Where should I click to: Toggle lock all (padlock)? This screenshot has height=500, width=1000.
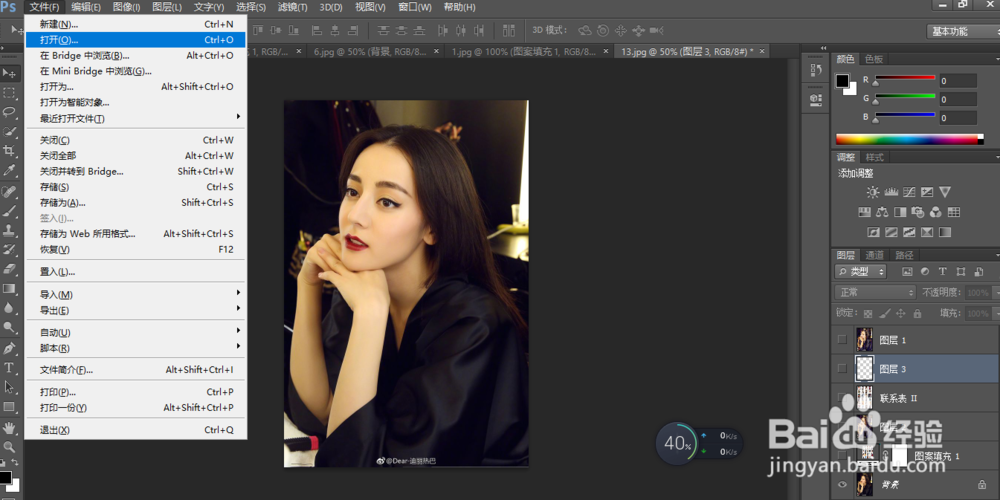pyautogui.click(x=917, y=314)
